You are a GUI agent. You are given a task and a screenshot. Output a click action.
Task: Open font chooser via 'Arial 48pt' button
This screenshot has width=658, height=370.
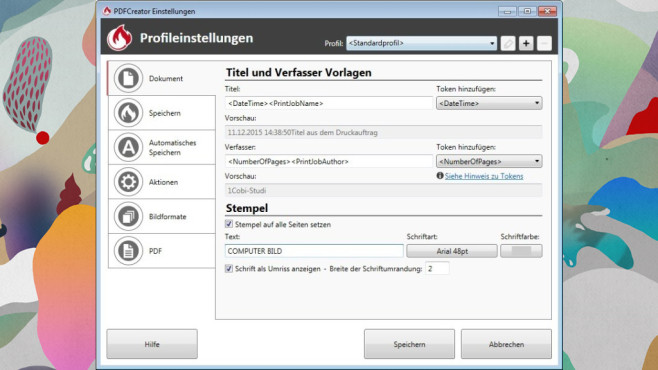[x=452, y=251]
